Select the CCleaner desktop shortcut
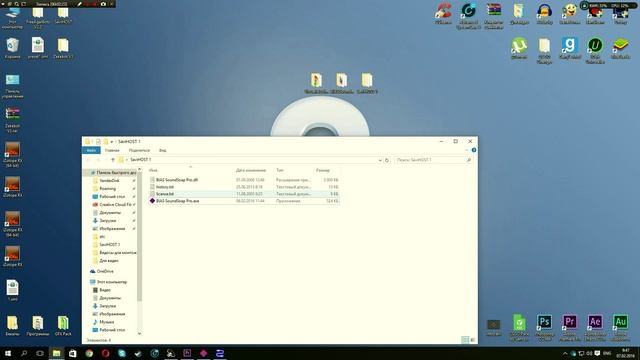The image size is (640, 360). (443, 14)
